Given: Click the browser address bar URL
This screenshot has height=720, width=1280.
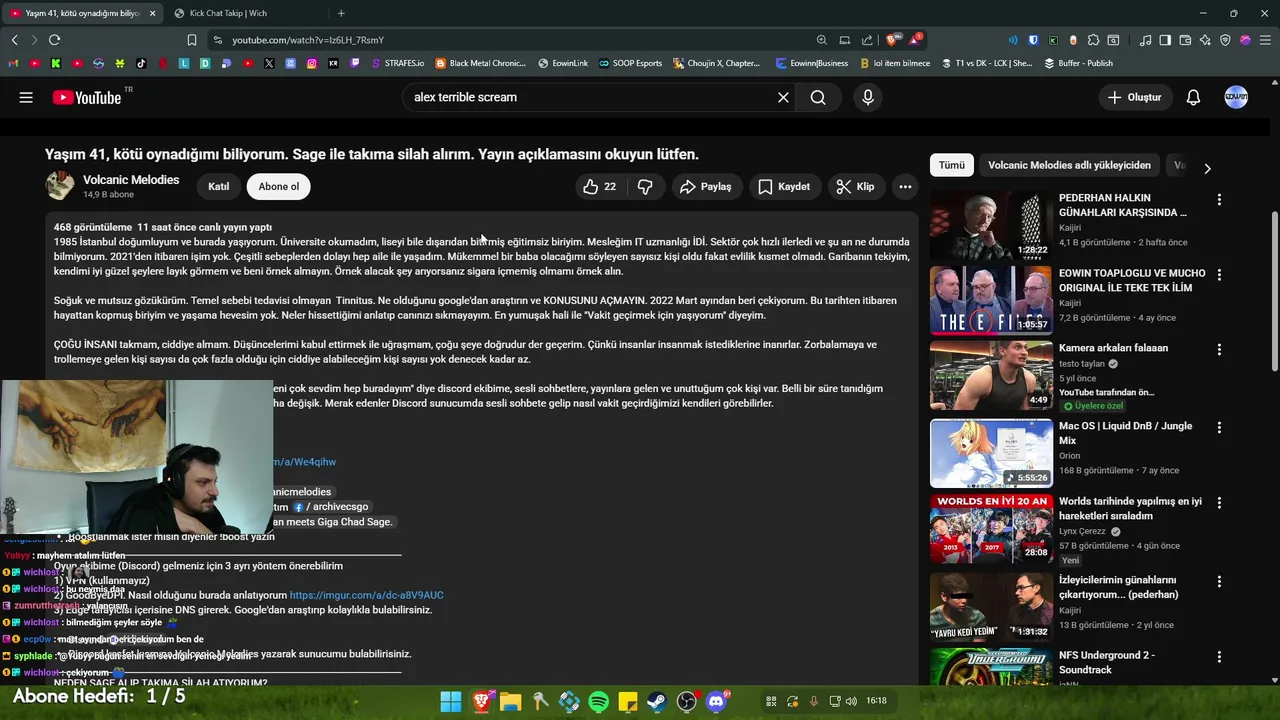Looking at the screenshot, I should point(308,40).
